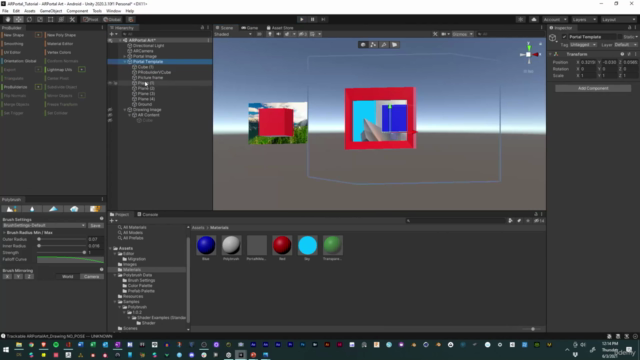Viewport: 640px width, 360px height.
Task: Open the GameObject menu
Action: (x=51, y=11)
